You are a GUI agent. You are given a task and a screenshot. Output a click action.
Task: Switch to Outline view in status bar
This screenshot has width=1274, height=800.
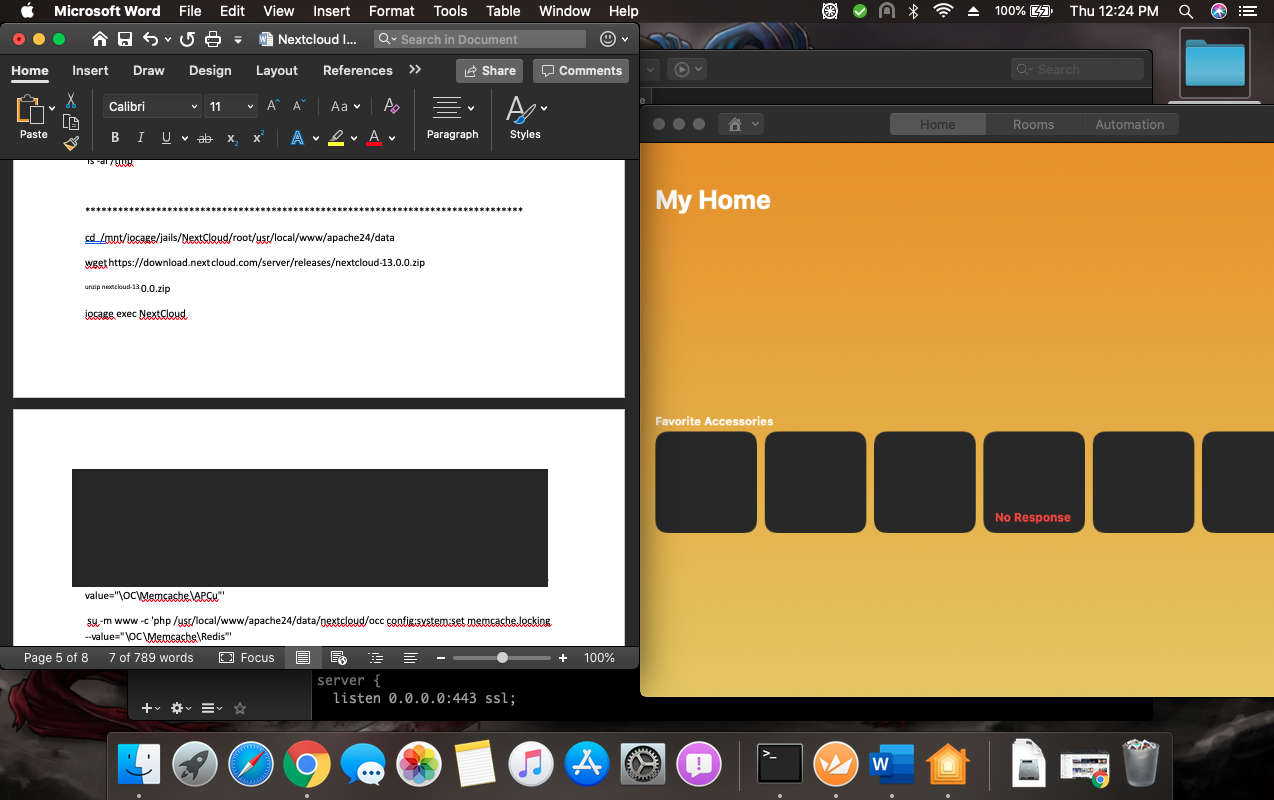click(375, 658)
